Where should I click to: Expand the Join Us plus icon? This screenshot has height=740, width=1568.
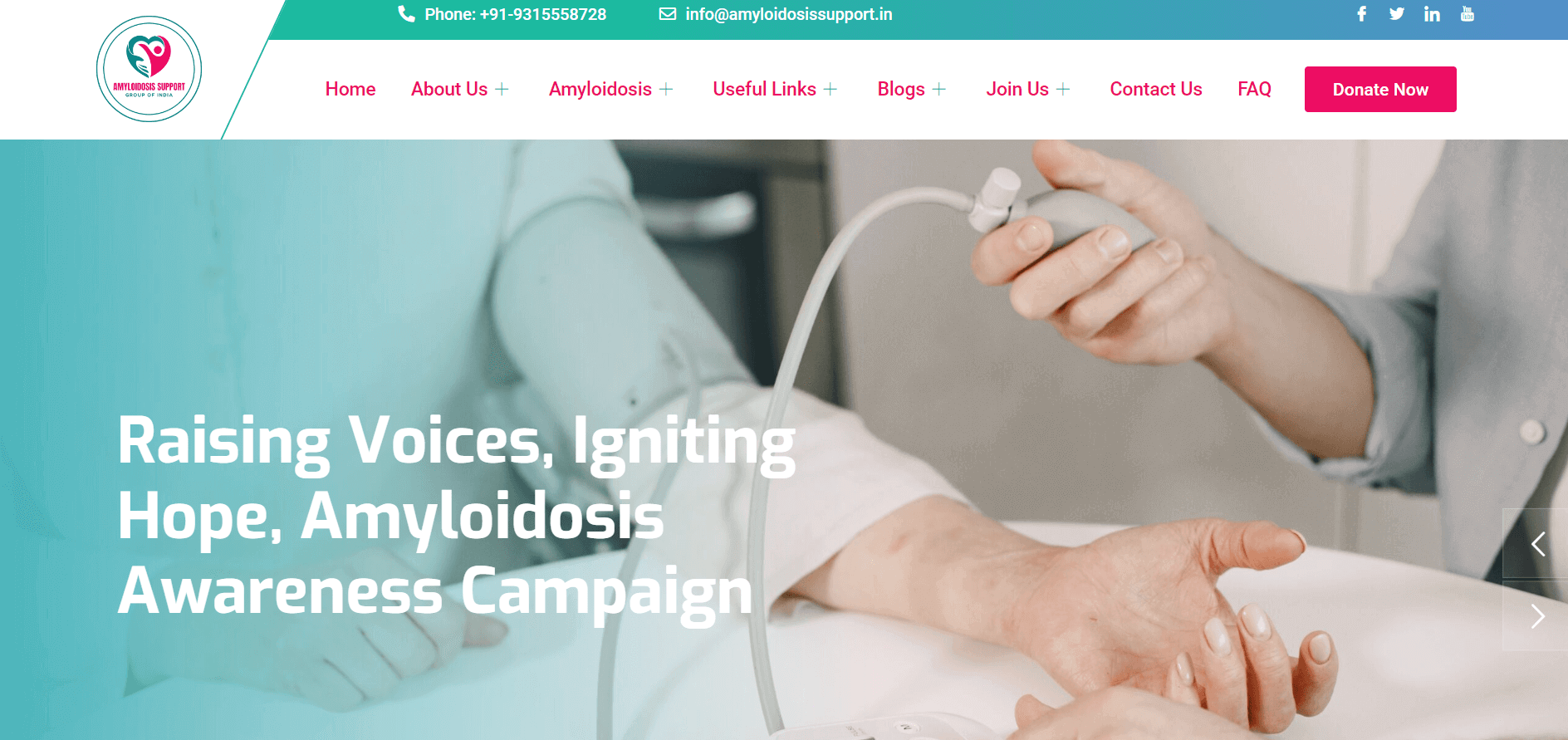coord(1063,90)
